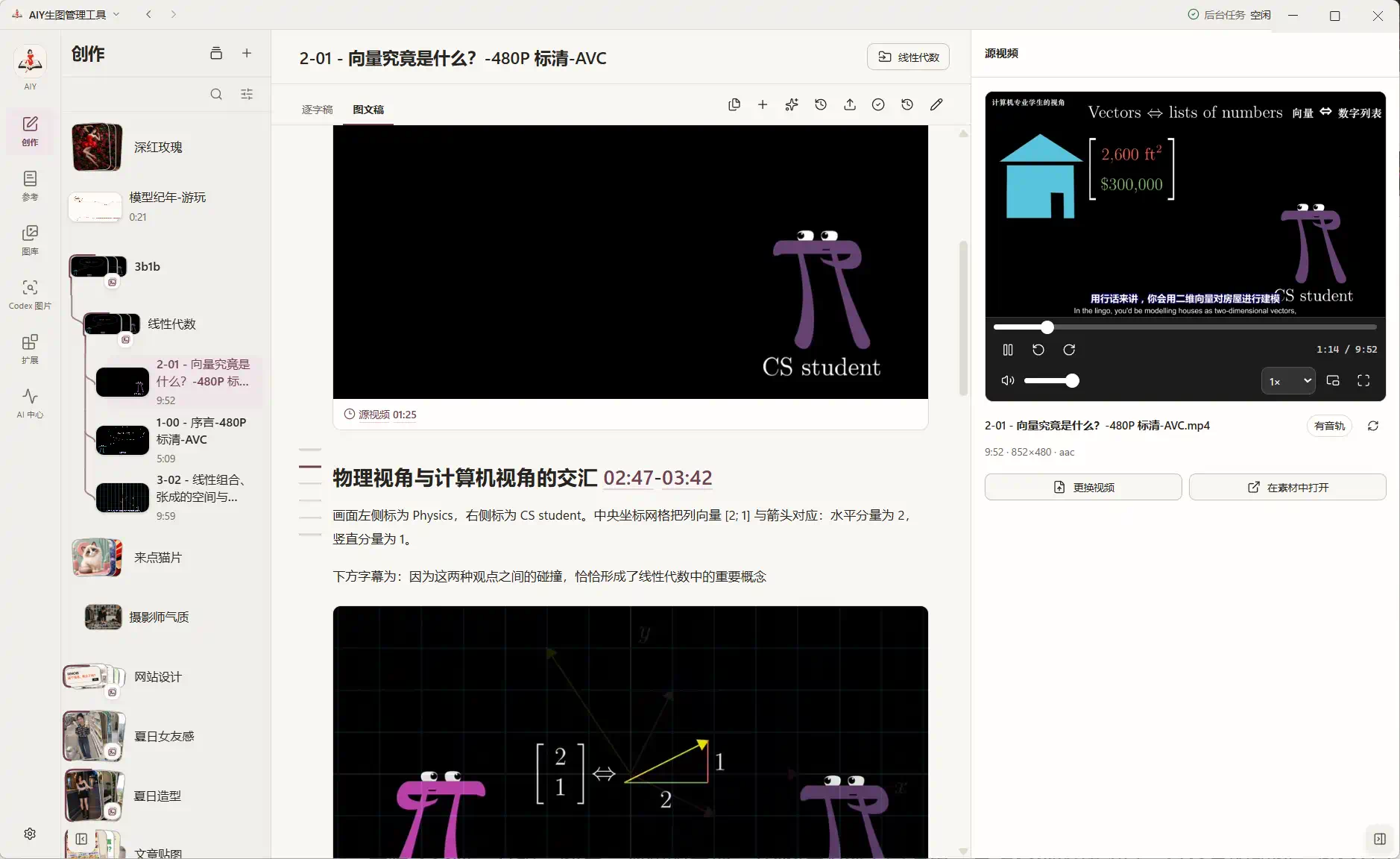Switch to the 逐字稿 tab
Screen dimensions: 1400x859
click(x=317, y=110)
